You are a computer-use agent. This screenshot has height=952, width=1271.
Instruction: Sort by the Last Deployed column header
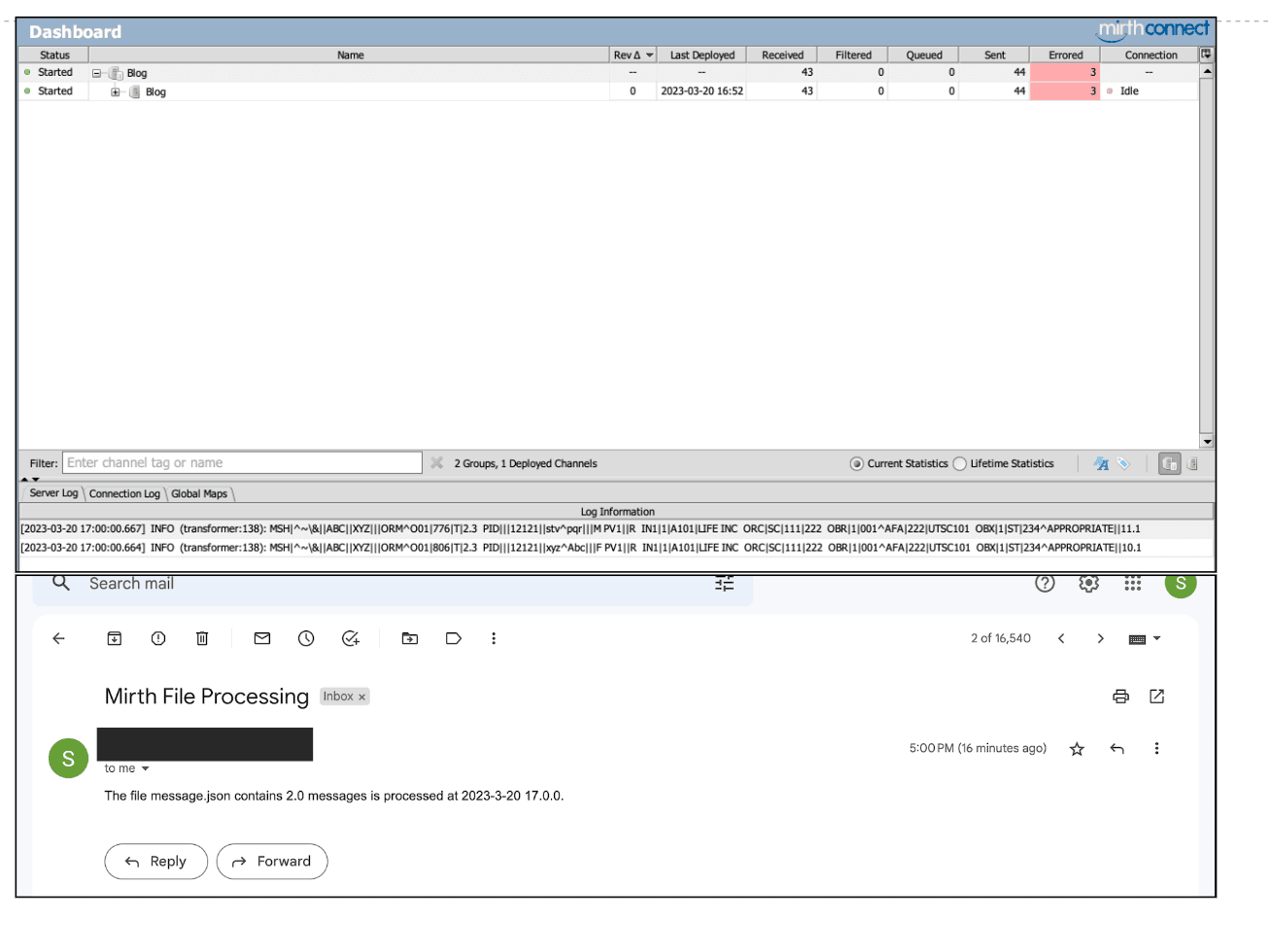point(703,55)
